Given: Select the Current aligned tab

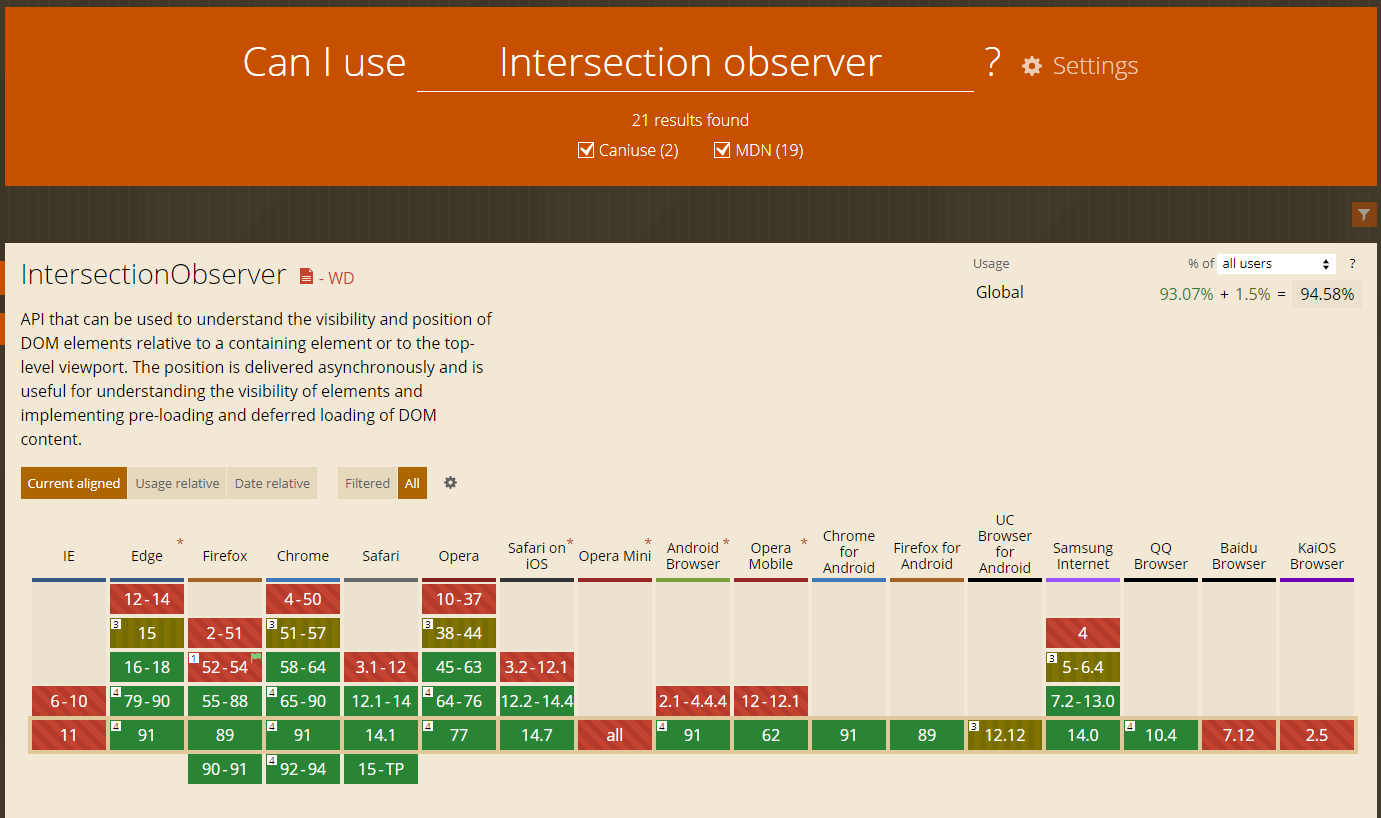Looking at the screenshot, I should click(74, 483).
